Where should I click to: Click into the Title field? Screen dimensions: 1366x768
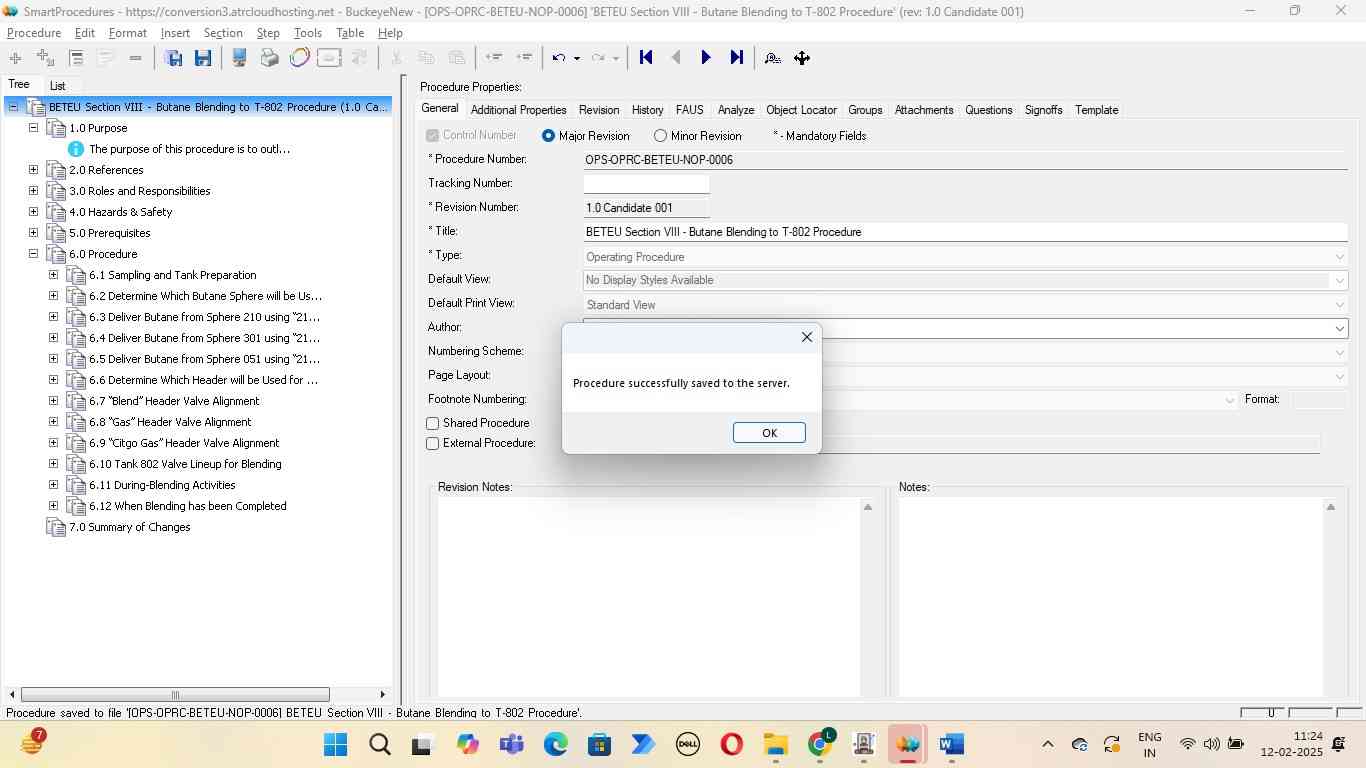tap(965, 232)
